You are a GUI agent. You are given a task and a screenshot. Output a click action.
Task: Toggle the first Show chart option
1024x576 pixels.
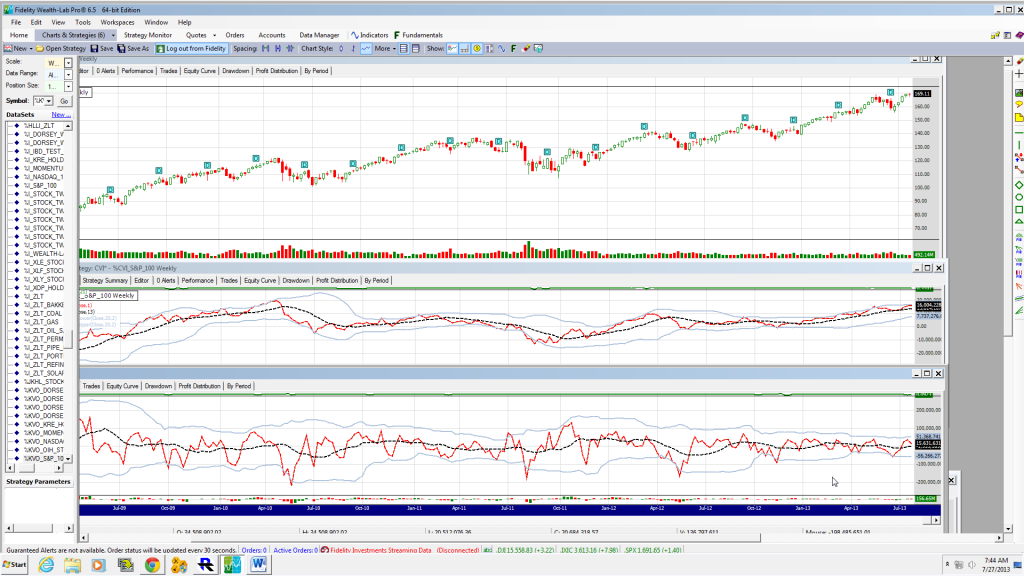click(452, 48)
